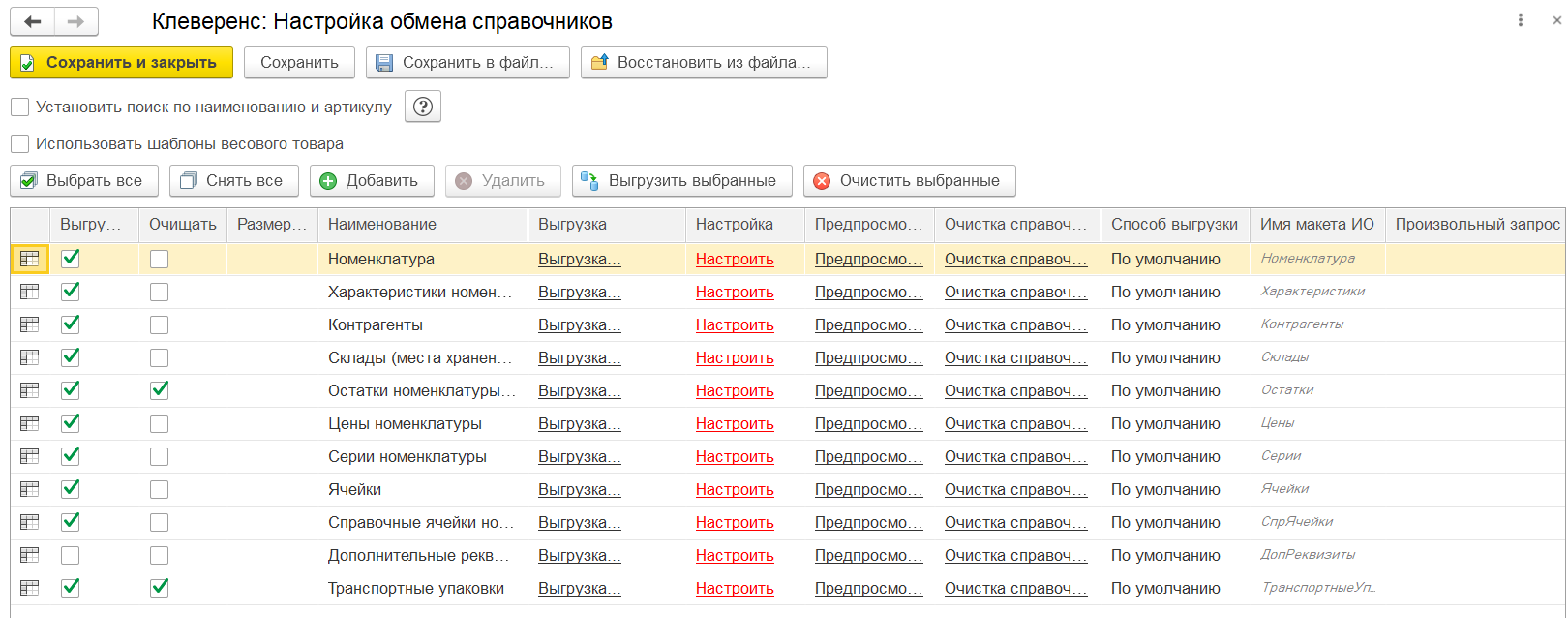The width and height of the screenshot is (1568, 618).
Task: Uncheck Выгружать for Ячейки row
Action: pyautogui.click(x=71, y=489)
